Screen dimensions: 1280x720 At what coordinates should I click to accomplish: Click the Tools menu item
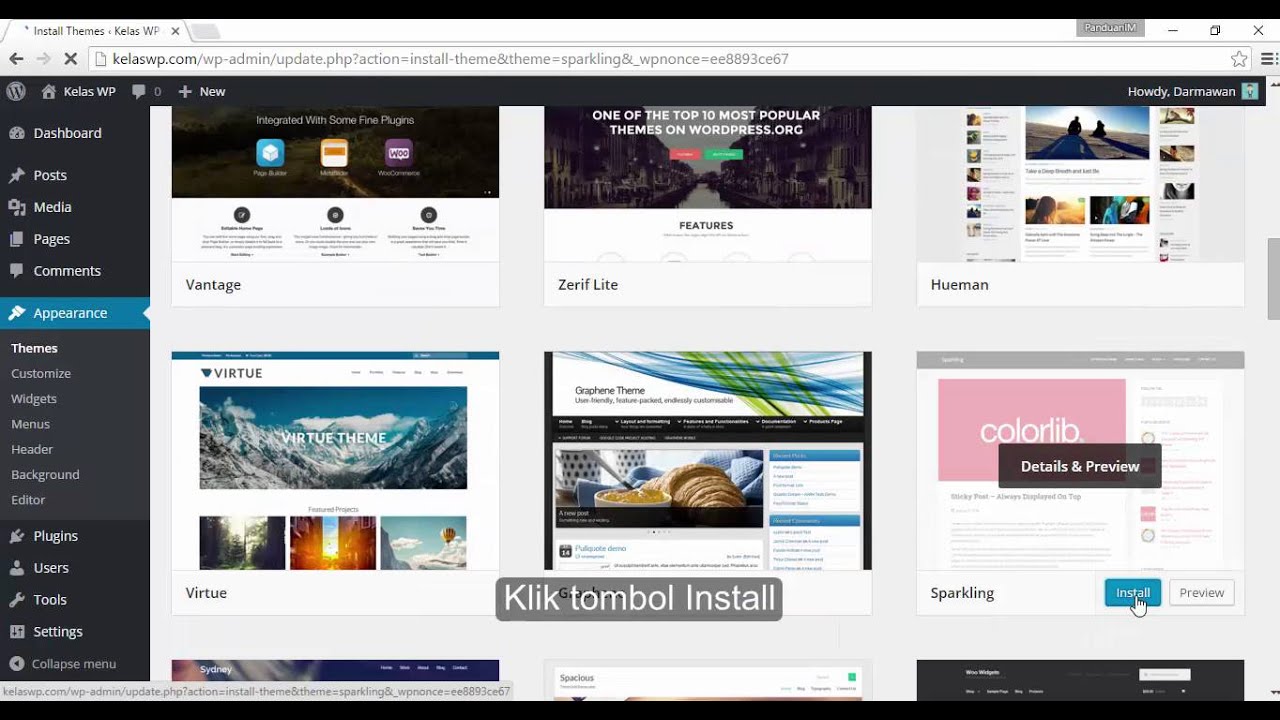click(75, 600)
